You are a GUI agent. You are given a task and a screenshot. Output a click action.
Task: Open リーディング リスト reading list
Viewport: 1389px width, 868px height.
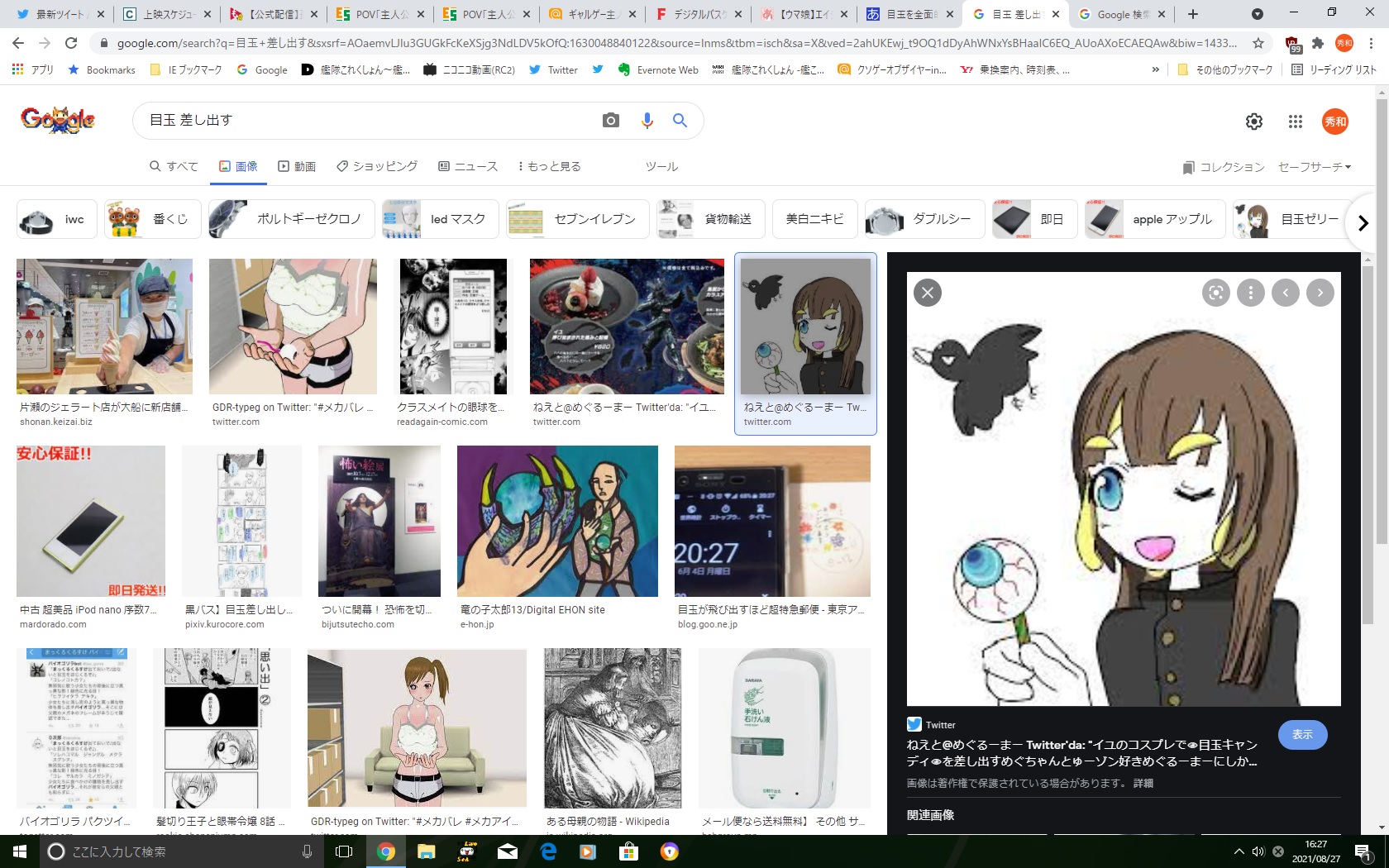pyautogui.click(x=1334, y=70)
